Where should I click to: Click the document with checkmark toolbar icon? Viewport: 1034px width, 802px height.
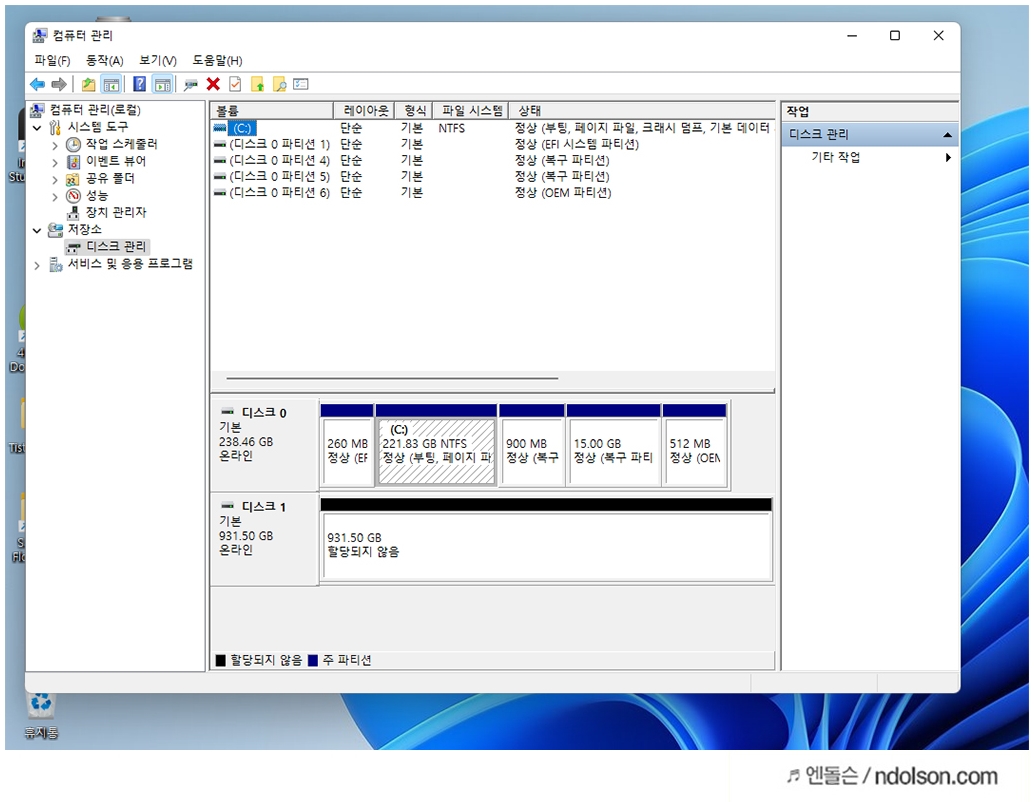[x=235, y=84]
